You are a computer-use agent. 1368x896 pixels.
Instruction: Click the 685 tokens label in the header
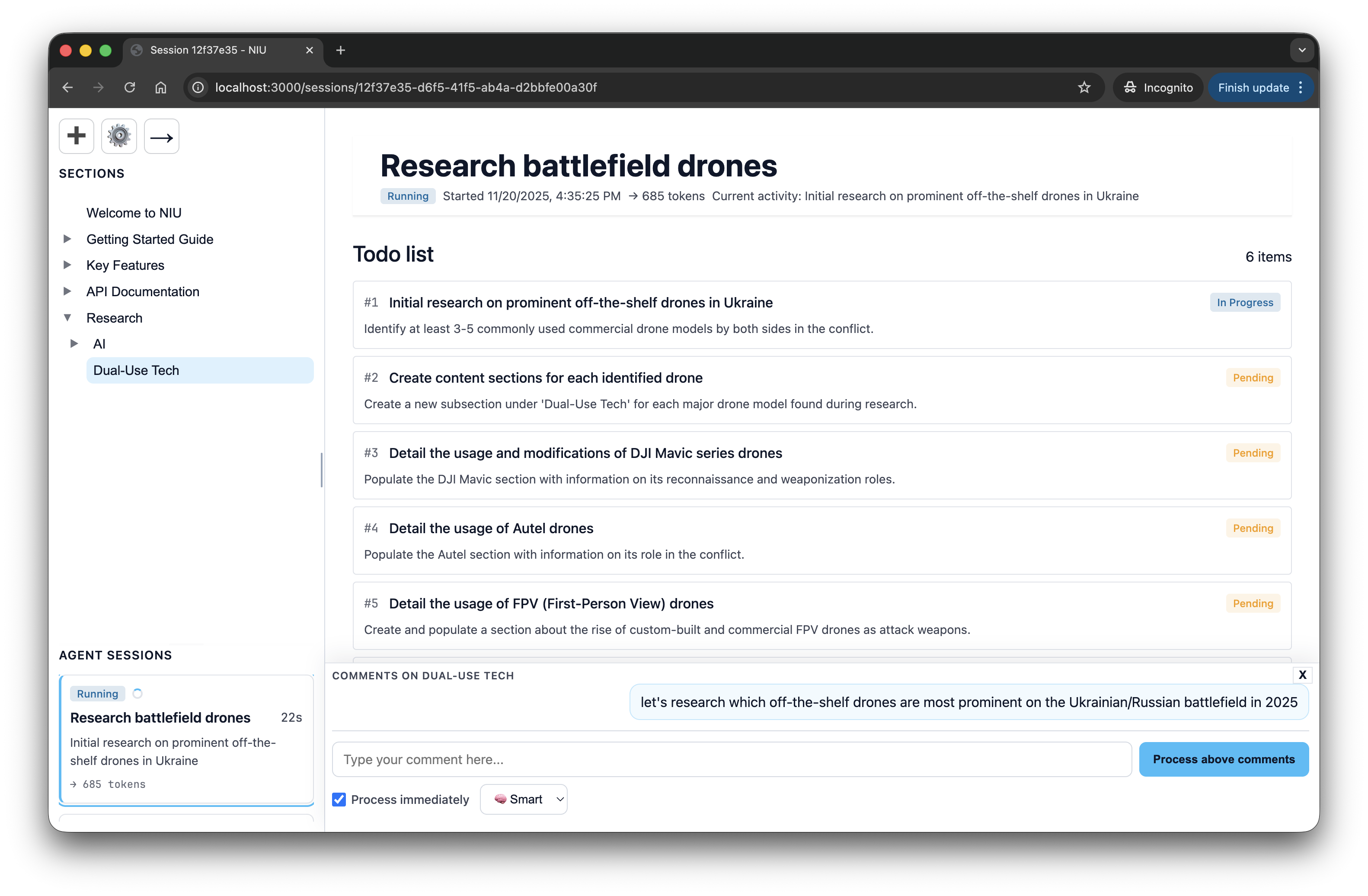coord(667,196)
